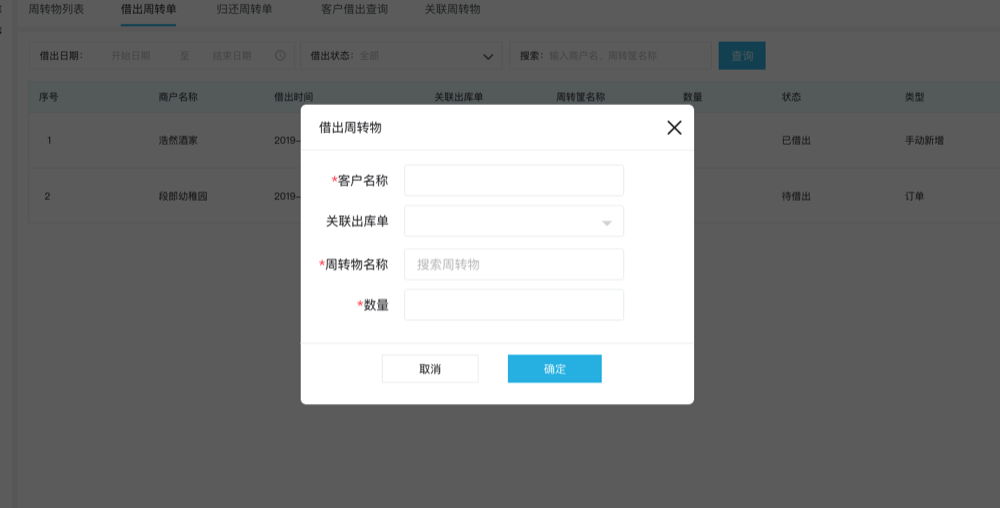Switch to the 周转物列表 tab
Viewport: 1000px width, 508px height.
point(56,10)
